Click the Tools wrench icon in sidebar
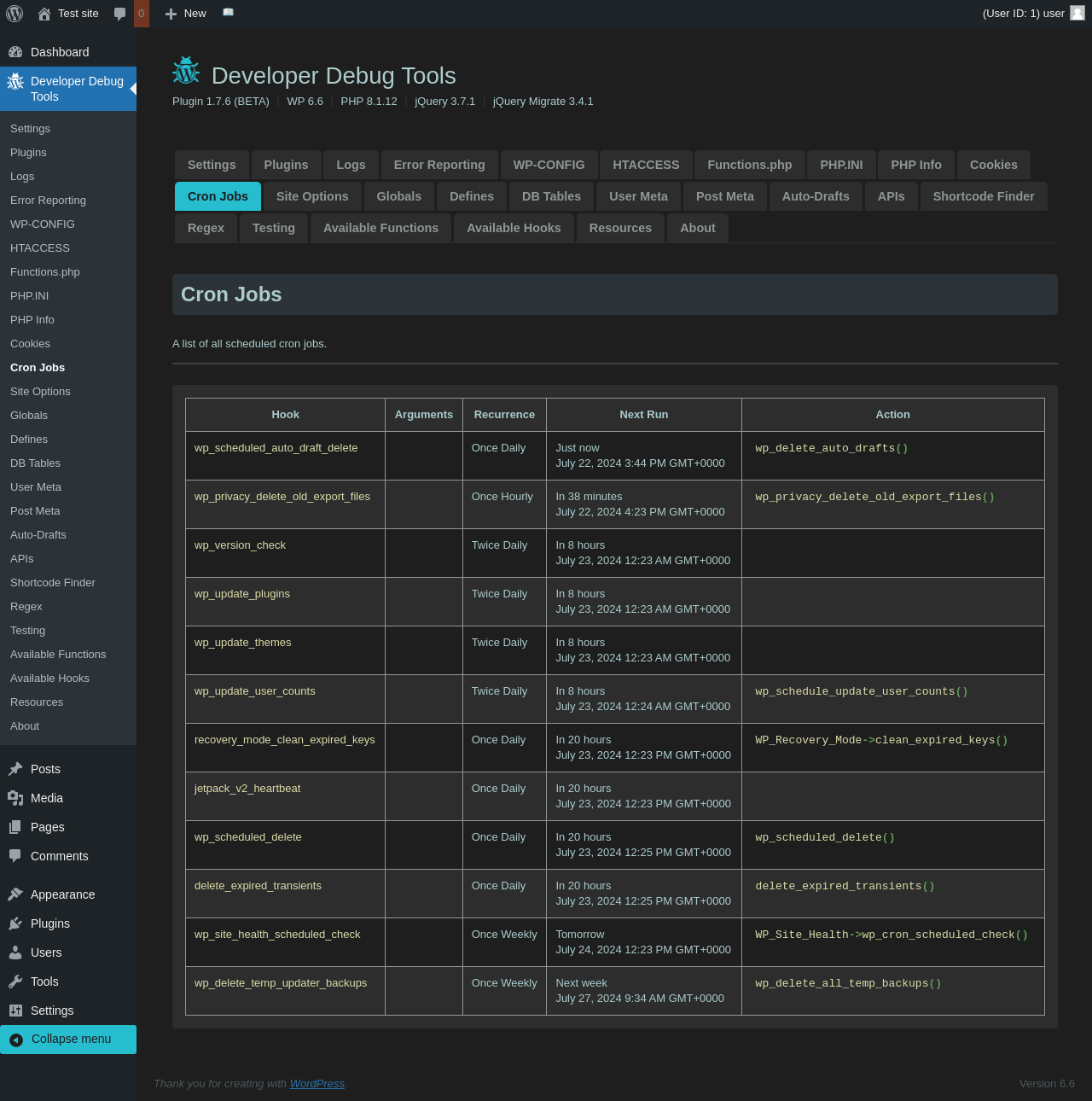This screenshot has height=1101, width=1092. 15,982
